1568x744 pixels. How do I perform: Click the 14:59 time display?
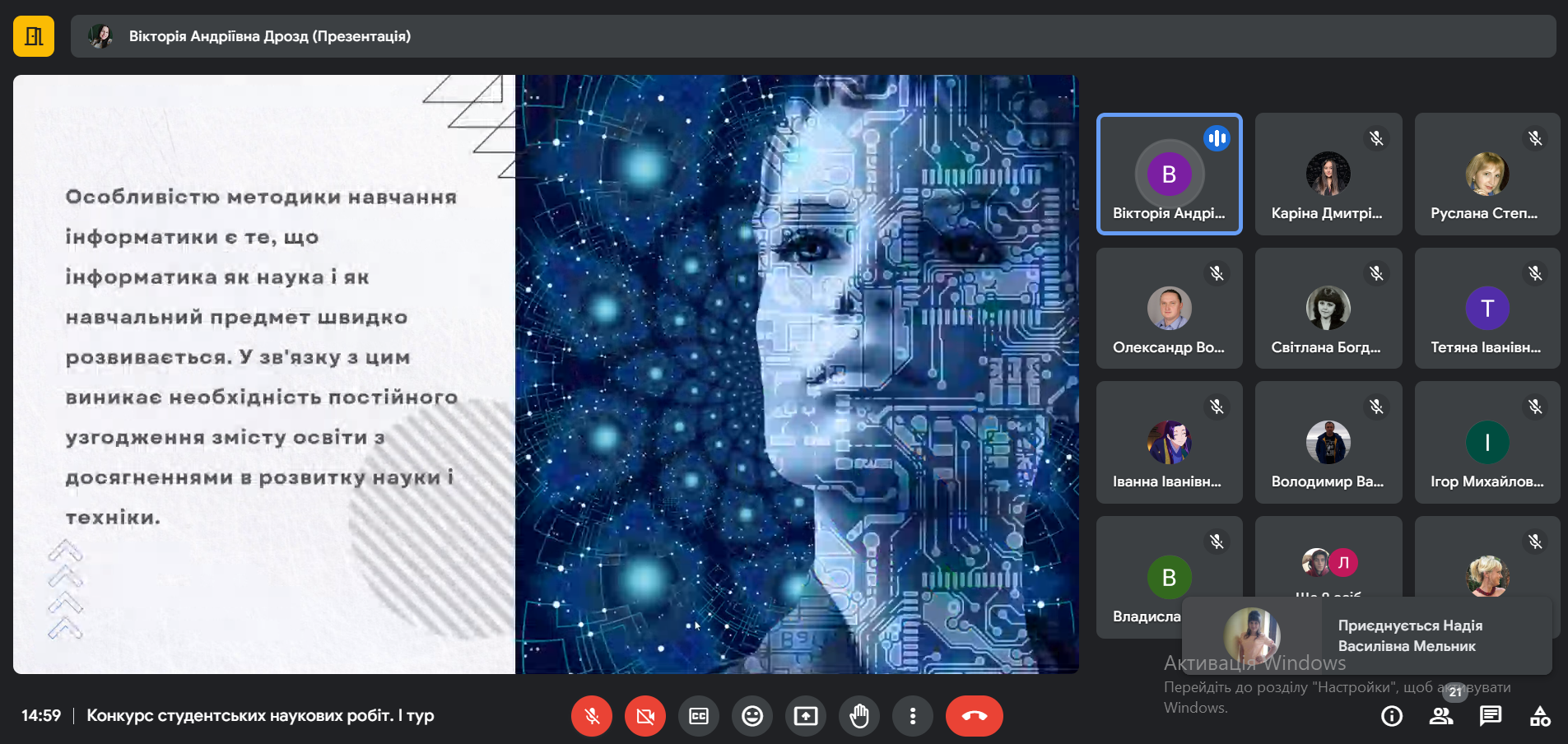pyautogui.click(x=41, y=715)
